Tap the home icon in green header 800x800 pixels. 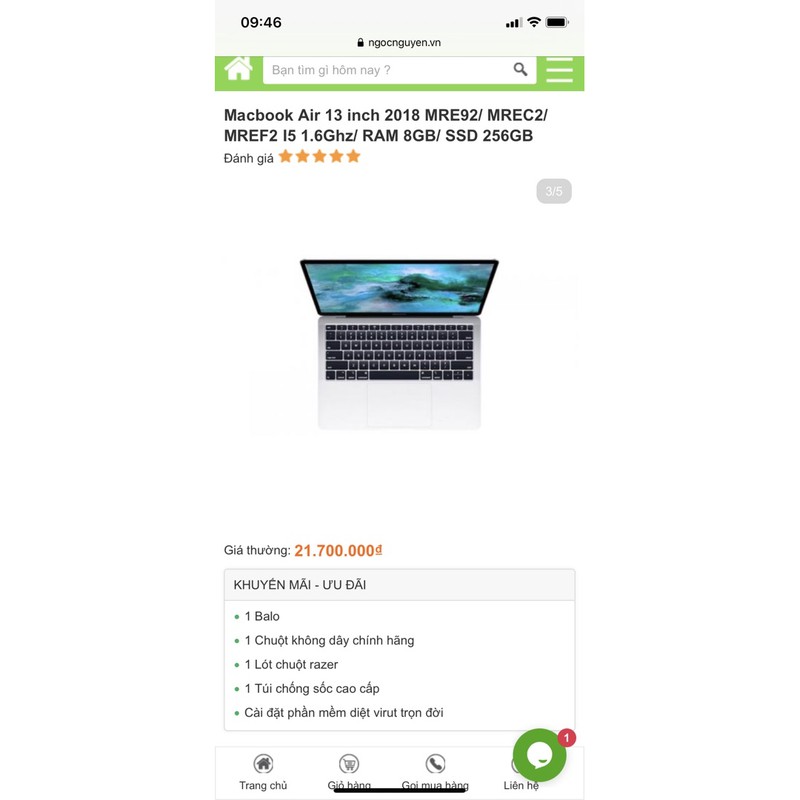click(x=238, y=69)
